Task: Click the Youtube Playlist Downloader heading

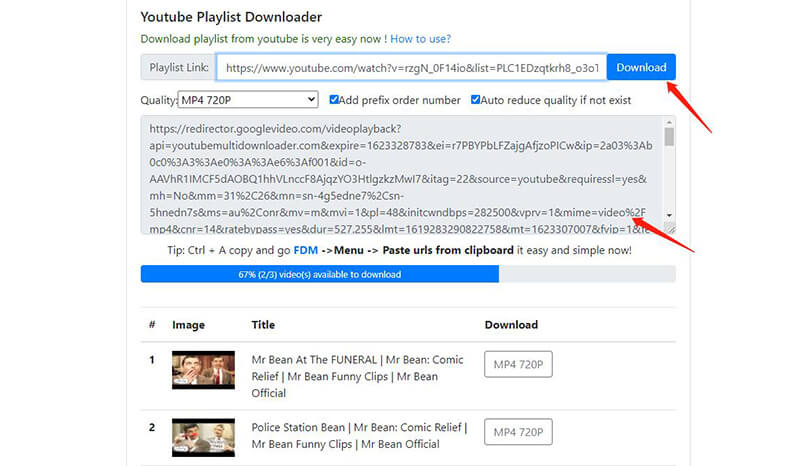Action: [231, 17]
